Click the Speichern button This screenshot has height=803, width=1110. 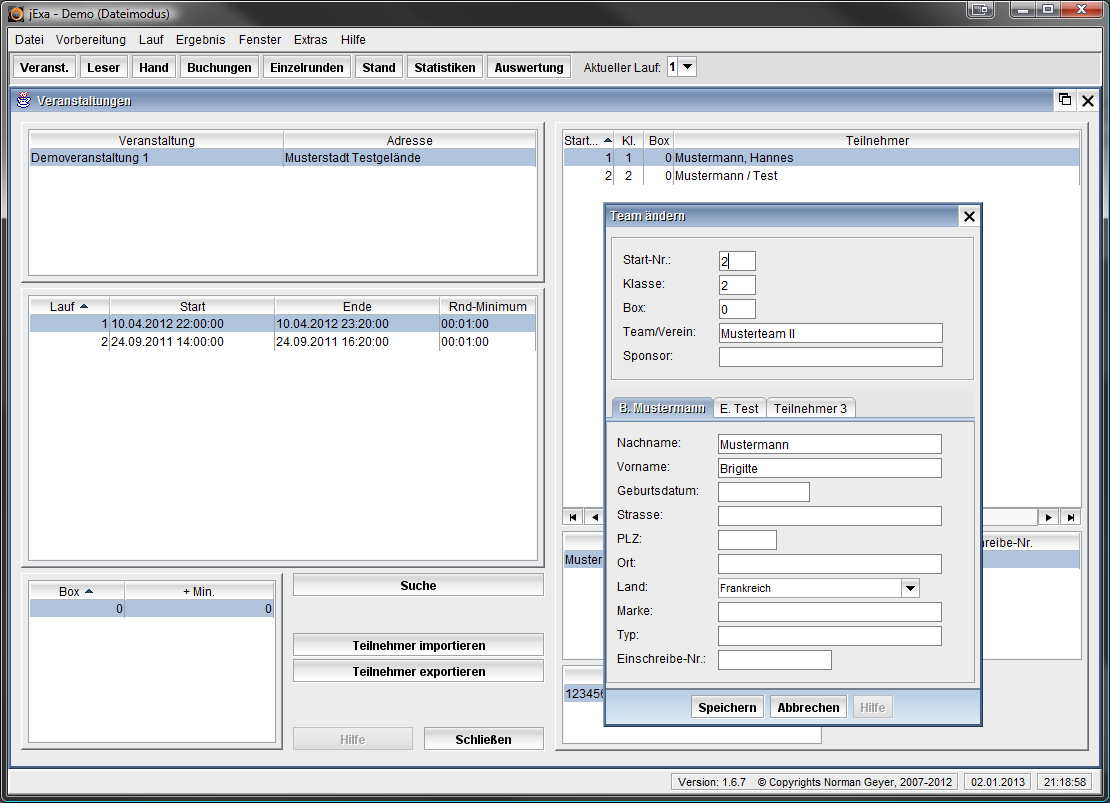click(727, 707)
